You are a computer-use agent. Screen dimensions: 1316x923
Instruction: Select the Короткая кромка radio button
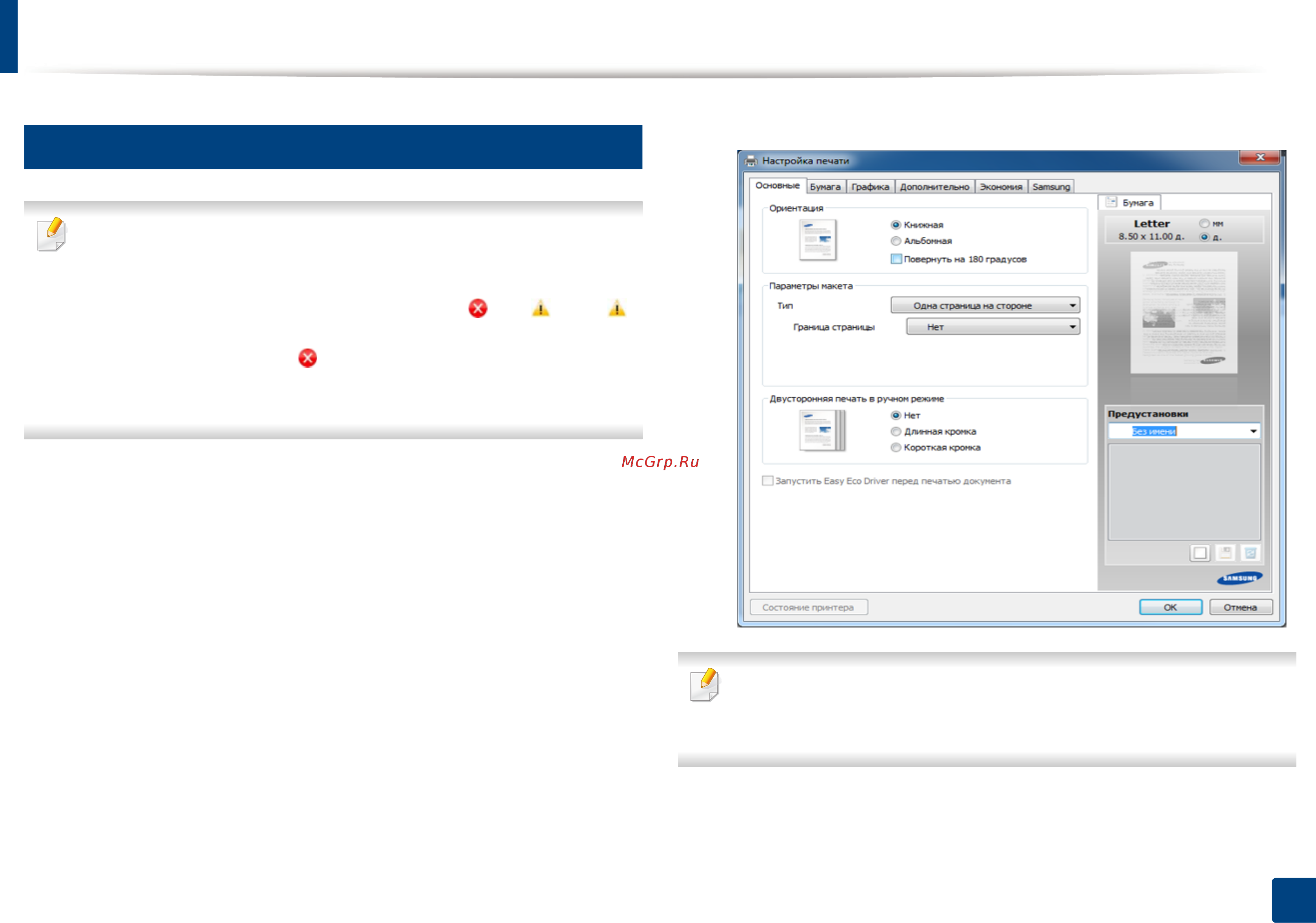tap(895, 448)
